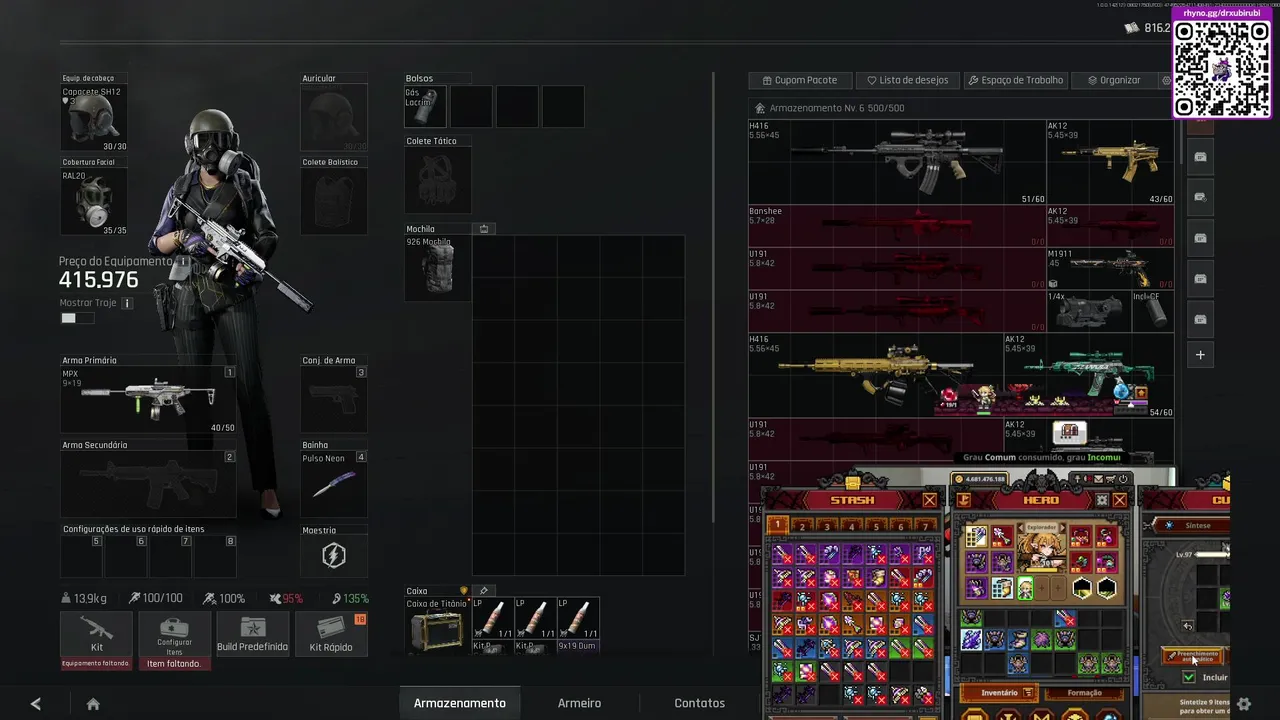Select the M1911 pistol in storage

click(1110, 269)
